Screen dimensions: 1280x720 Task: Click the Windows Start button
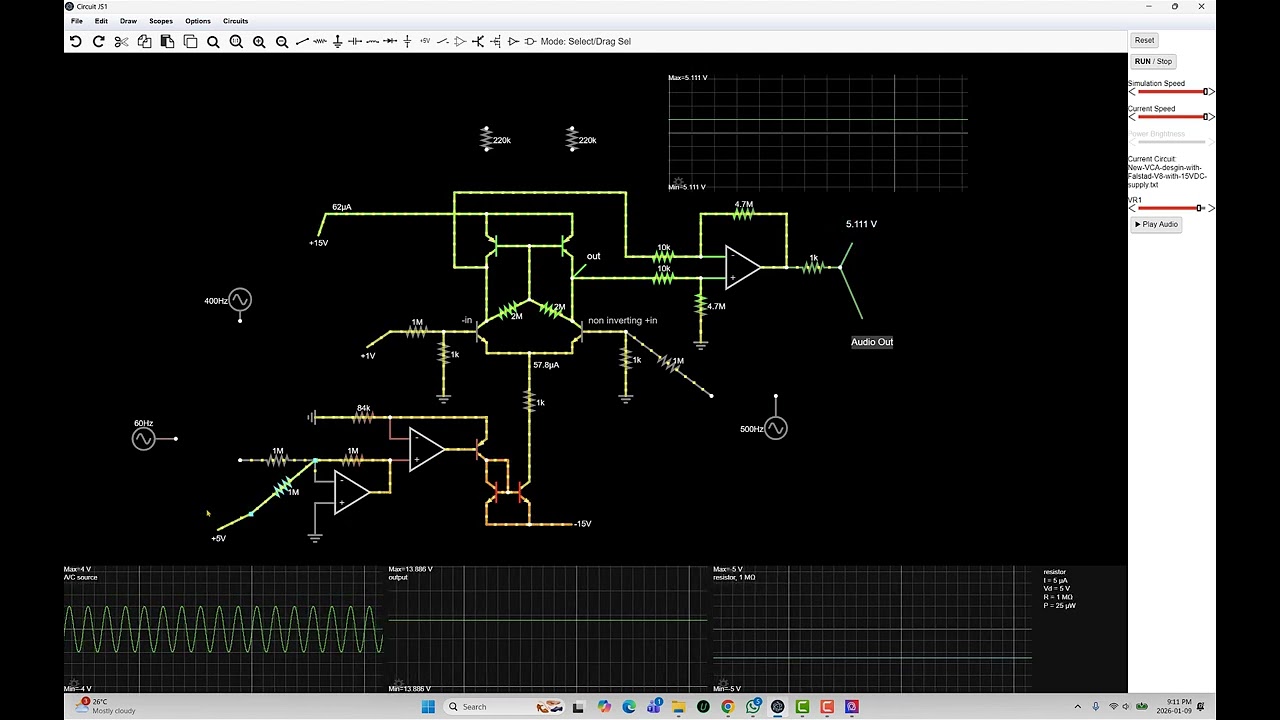[428, 707]
